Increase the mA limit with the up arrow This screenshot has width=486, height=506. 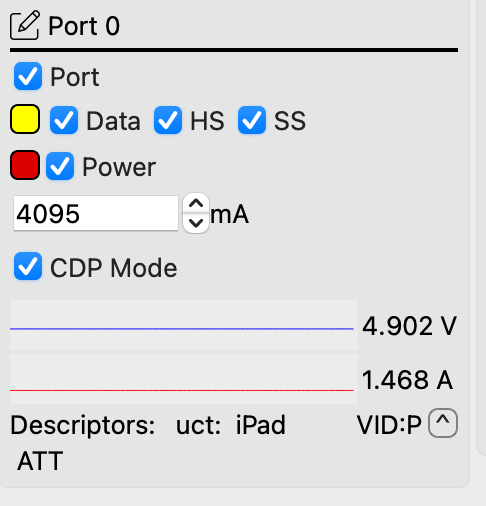196,203
